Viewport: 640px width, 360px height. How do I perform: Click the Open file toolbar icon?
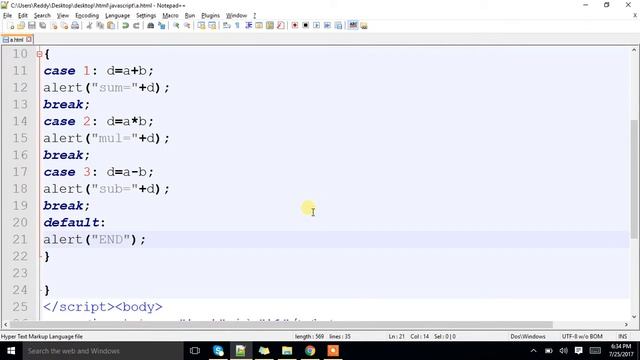click(21, 26)
